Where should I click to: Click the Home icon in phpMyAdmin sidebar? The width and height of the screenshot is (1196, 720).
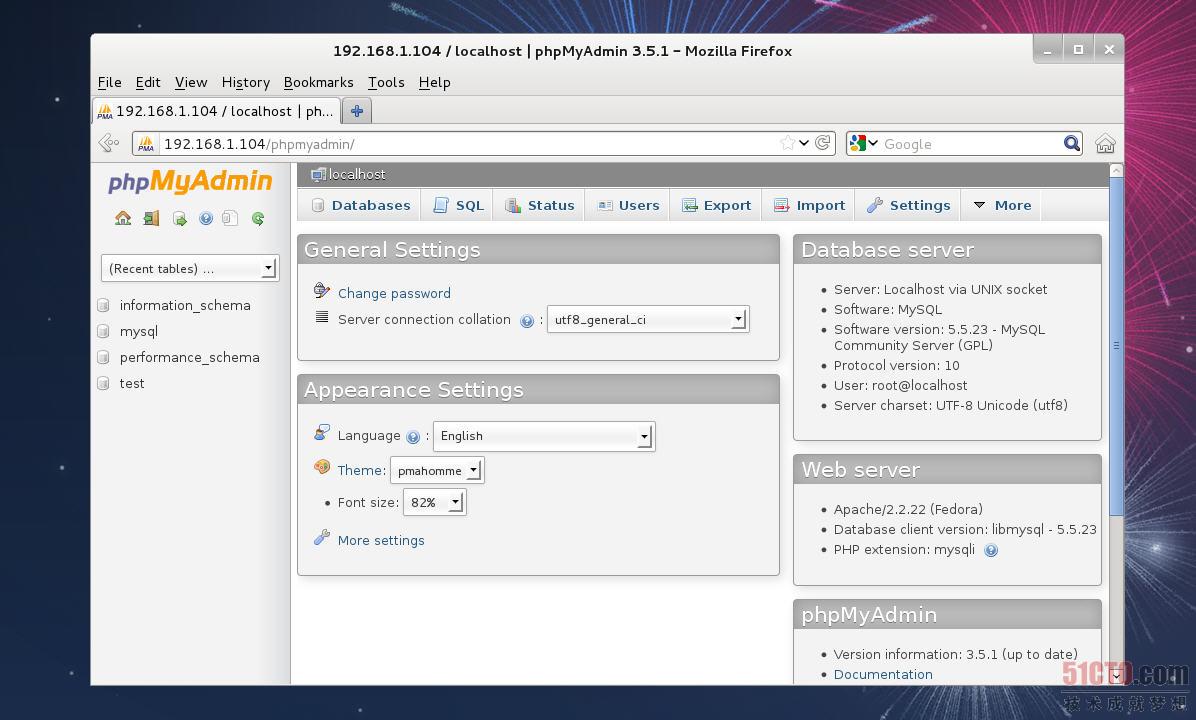pos(123,219)
